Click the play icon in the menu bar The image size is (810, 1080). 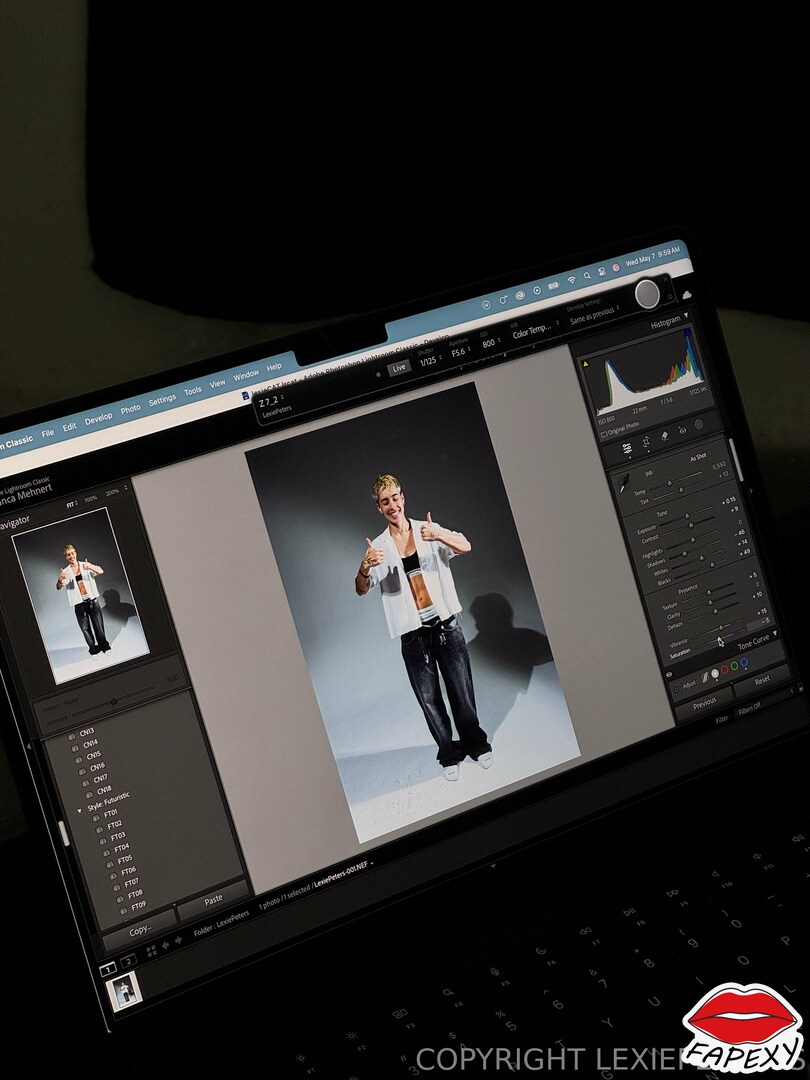point(537,290)
